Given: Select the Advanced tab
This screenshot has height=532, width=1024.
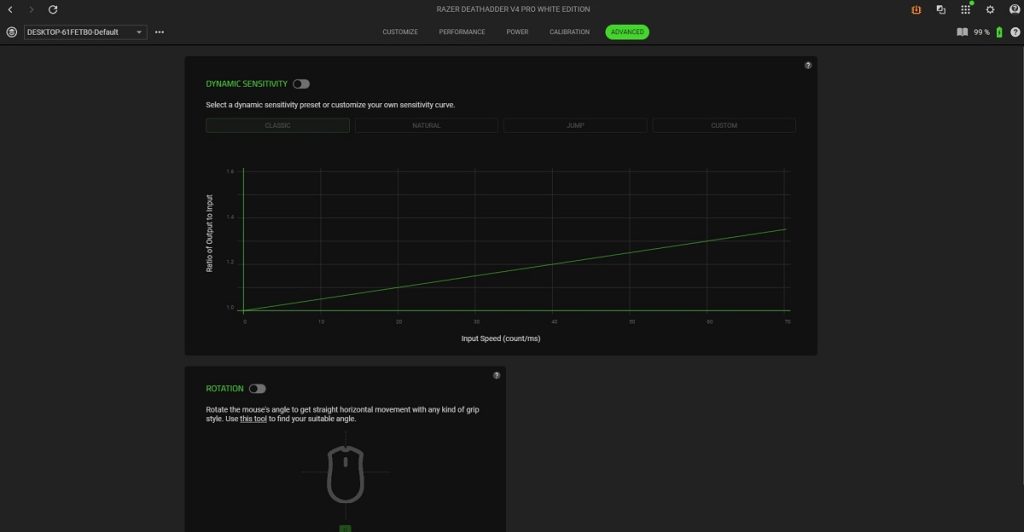Looking at the screenshot, I should [627, 32].
